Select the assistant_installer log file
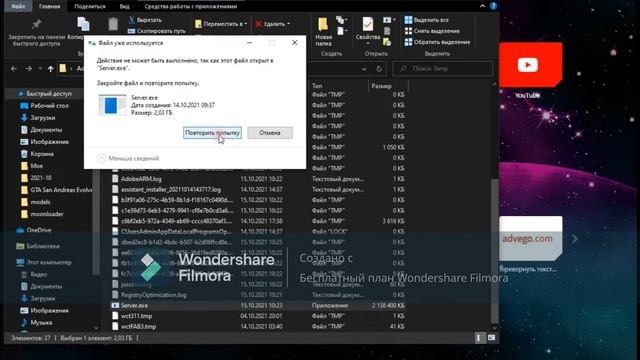 pyautogui.click(x=171, y=189)
